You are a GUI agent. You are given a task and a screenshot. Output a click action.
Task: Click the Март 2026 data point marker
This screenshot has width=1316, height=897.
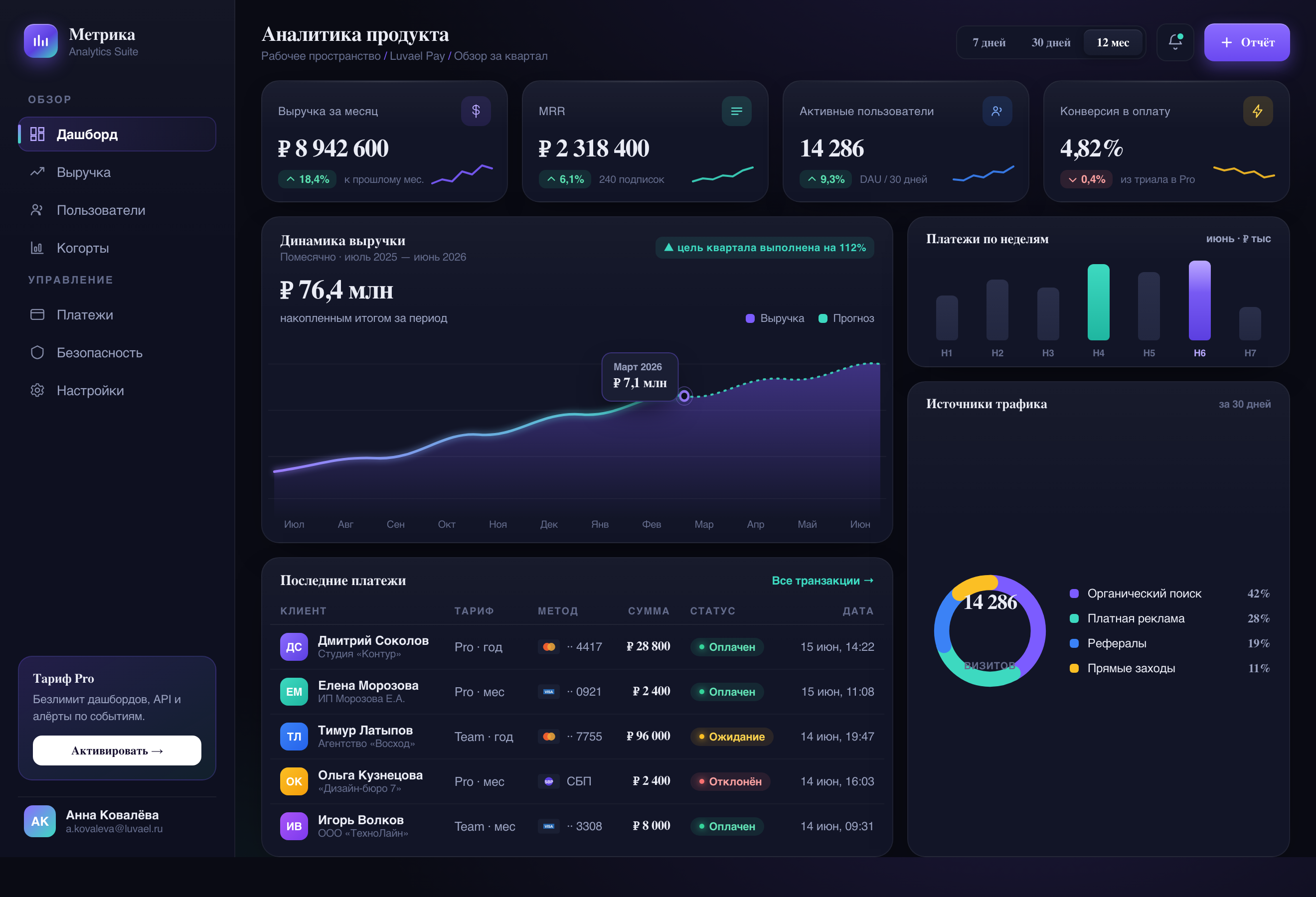click(x=684, y=396)
